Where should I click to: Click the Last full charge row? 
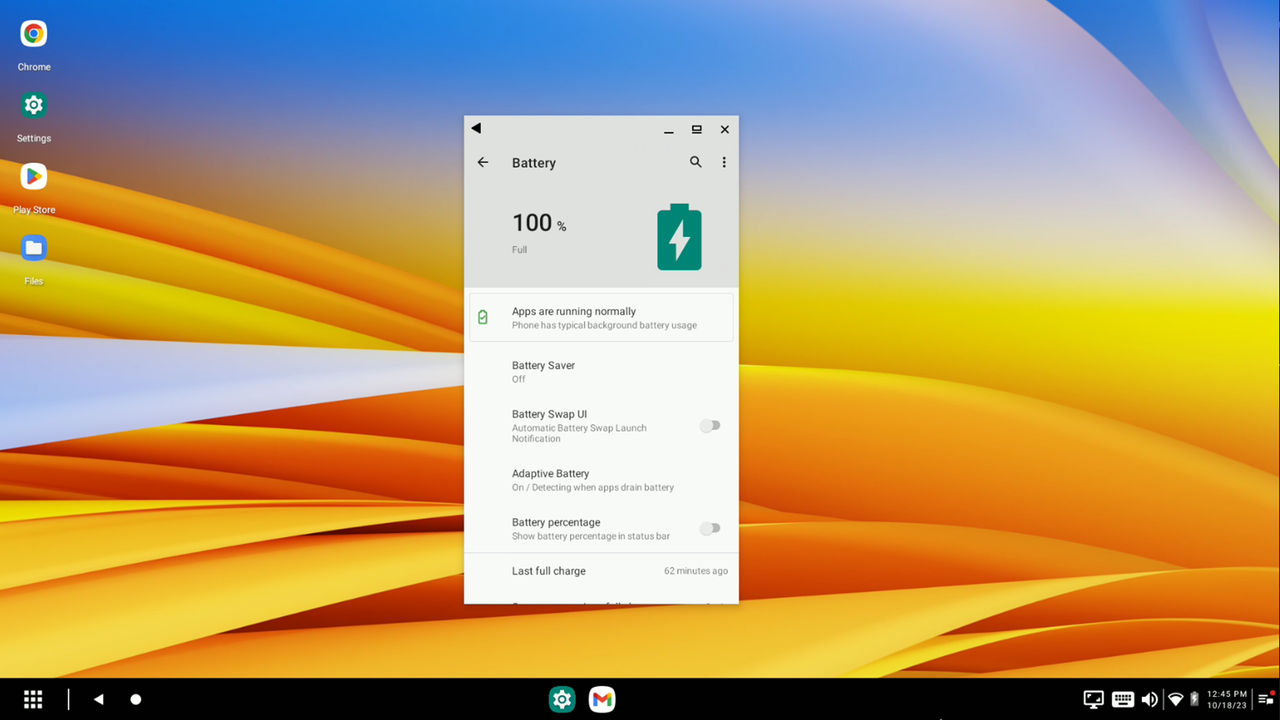pyautogui.click(x=601, y=571)
